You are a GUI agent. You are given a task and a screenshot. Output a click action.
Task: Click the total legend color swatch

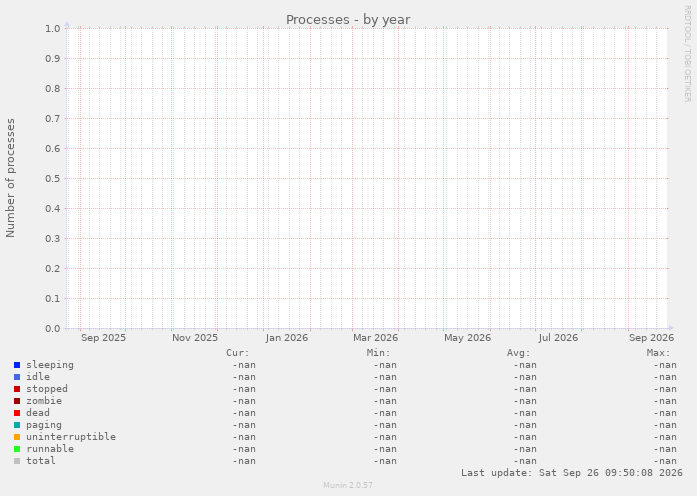coord(17,461)
